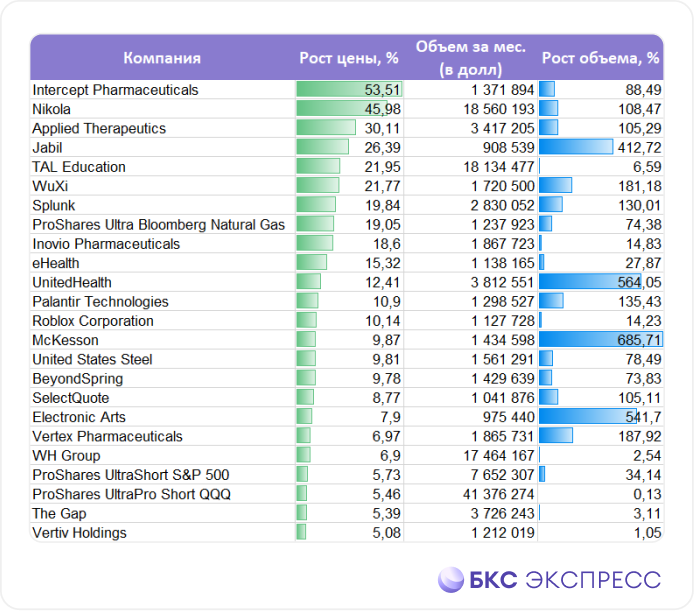
Task: Click volume growth value 181,18
Action: pos(640,186)
